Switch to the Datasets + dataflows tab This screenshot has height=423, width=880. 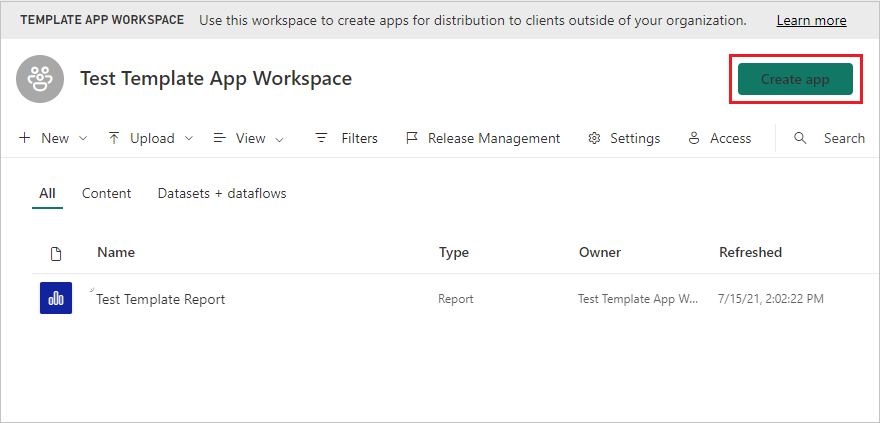222,193
